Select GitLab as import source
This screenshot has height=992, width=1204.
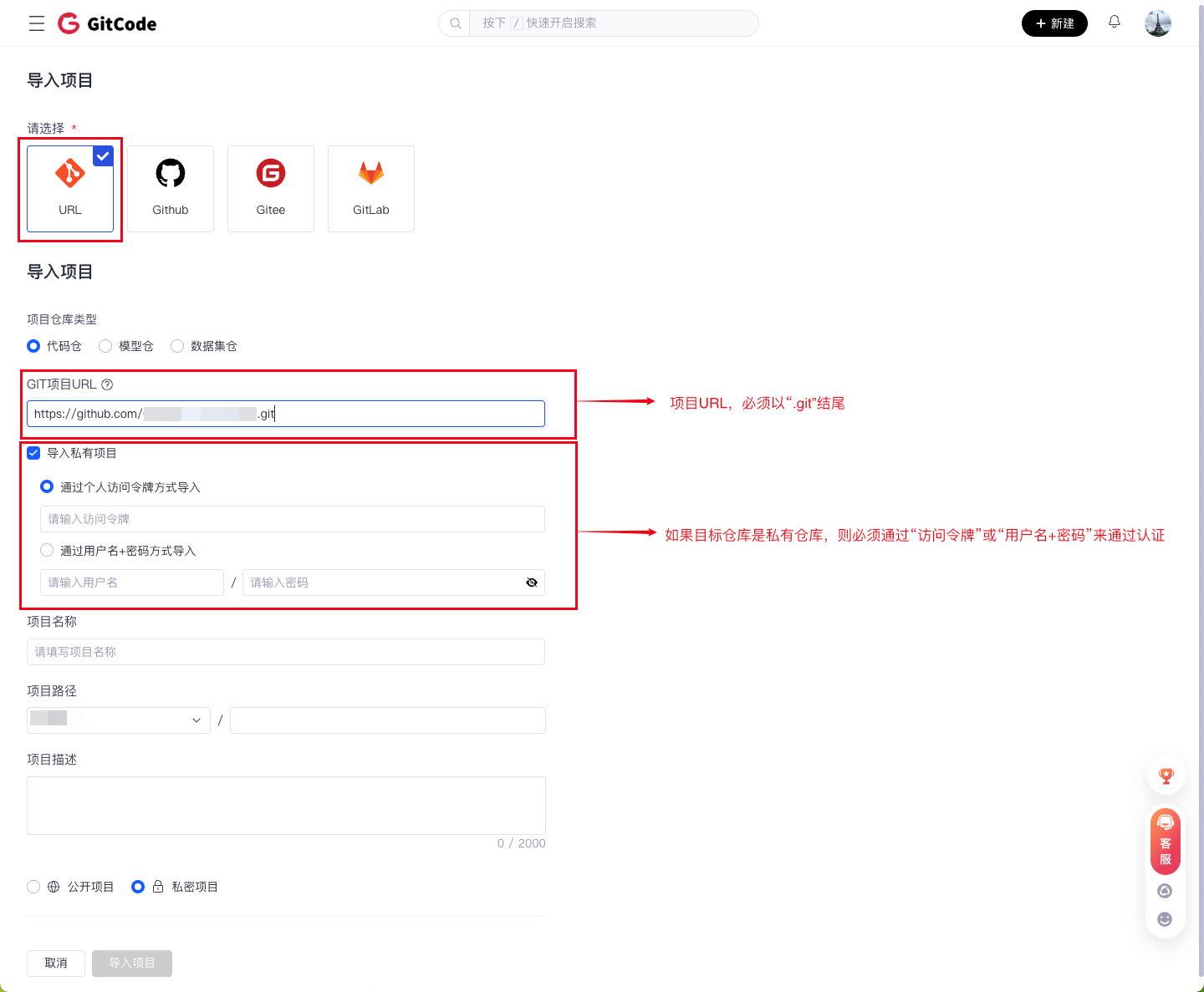point(371,189)
